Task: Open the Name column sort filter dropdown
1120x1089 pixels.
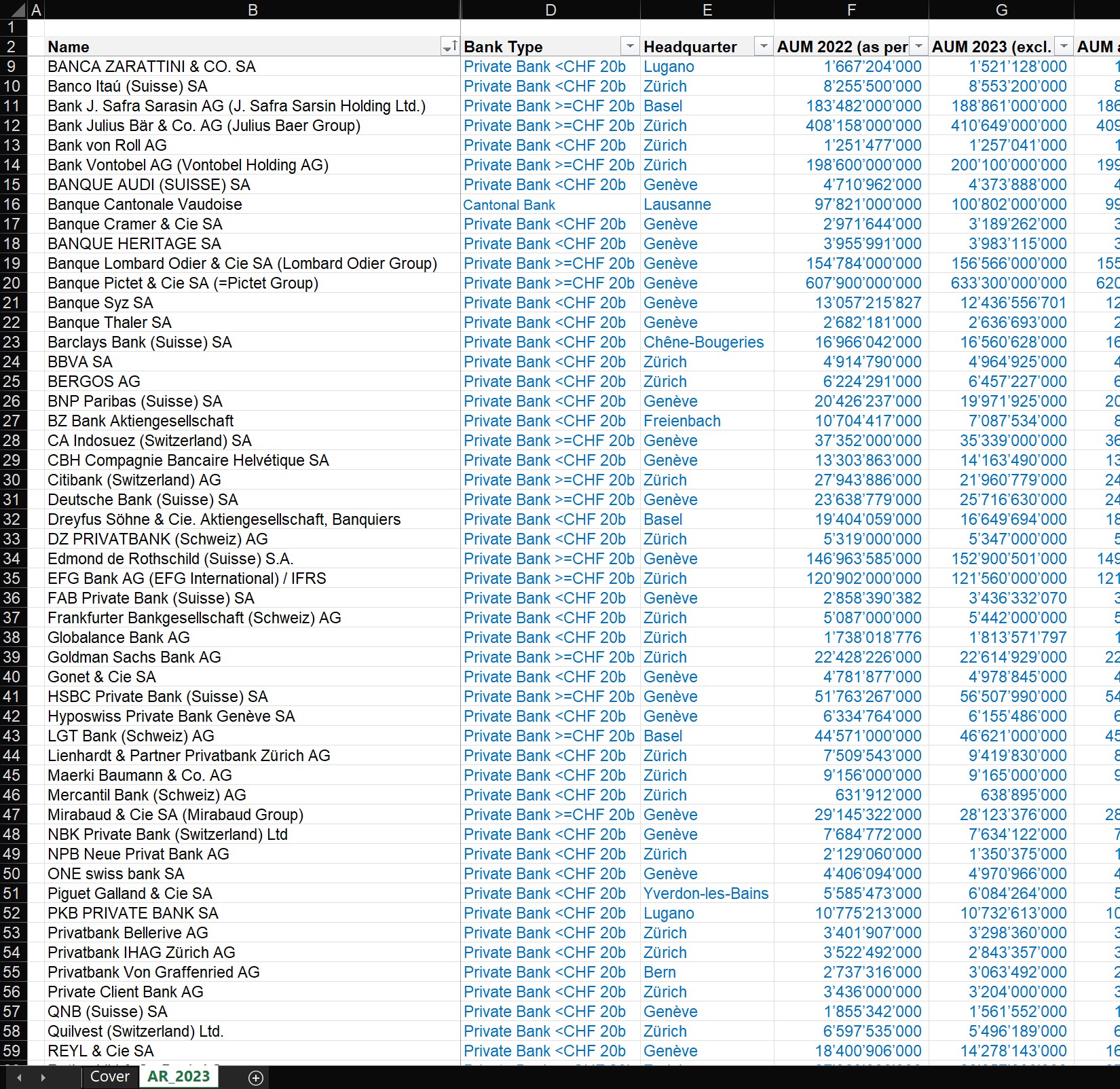Action: coord(449,47)
